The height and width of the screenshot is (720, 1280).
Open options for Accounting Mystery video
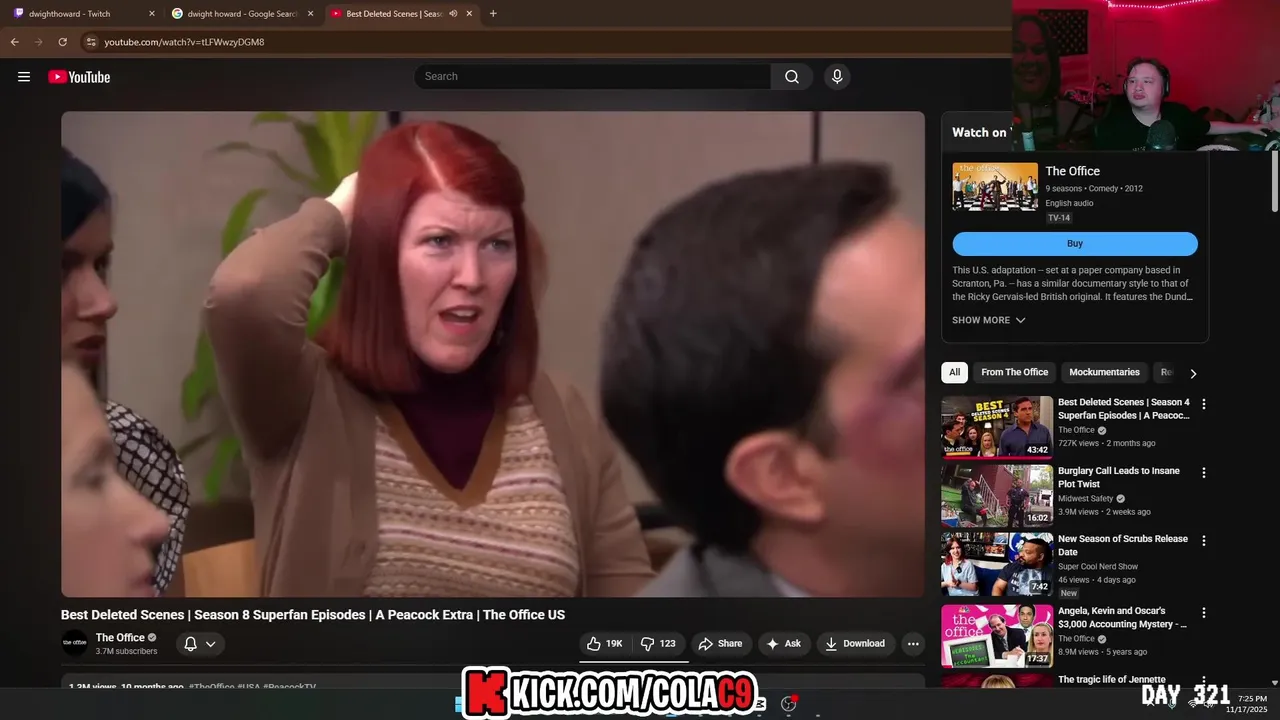[x=1204, y=612]
